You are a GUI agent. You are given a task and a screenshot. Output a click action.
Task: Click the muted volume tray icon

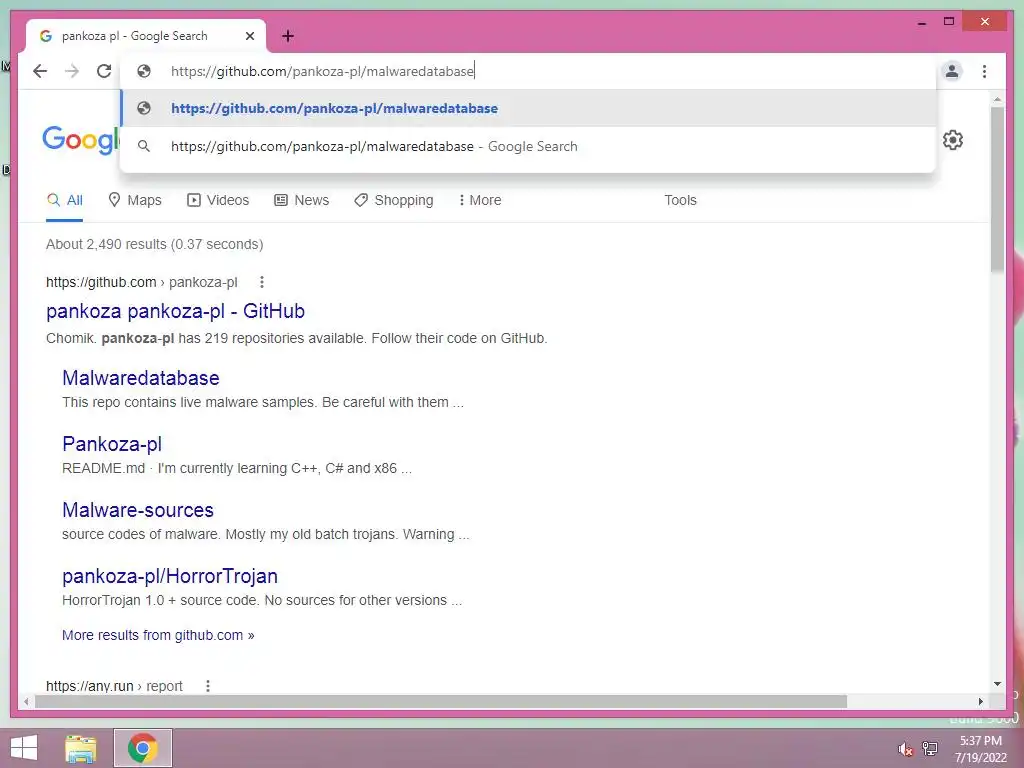(905, 749)
